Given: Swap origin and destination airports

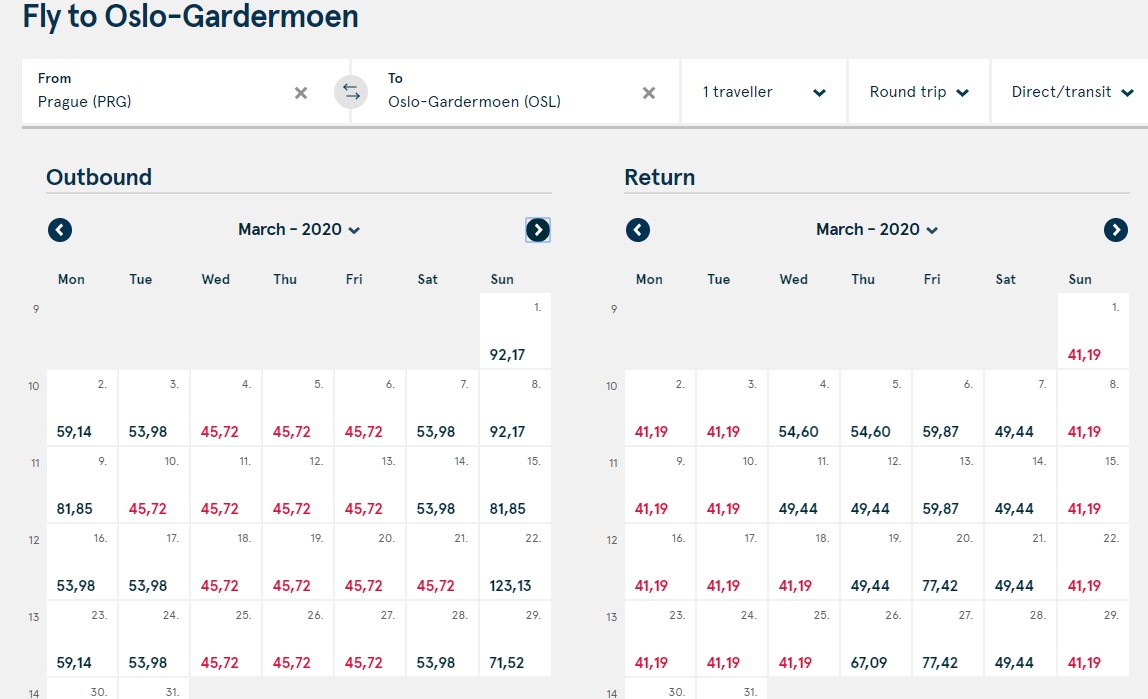Looking at the screenshot, I should point(351,92).
